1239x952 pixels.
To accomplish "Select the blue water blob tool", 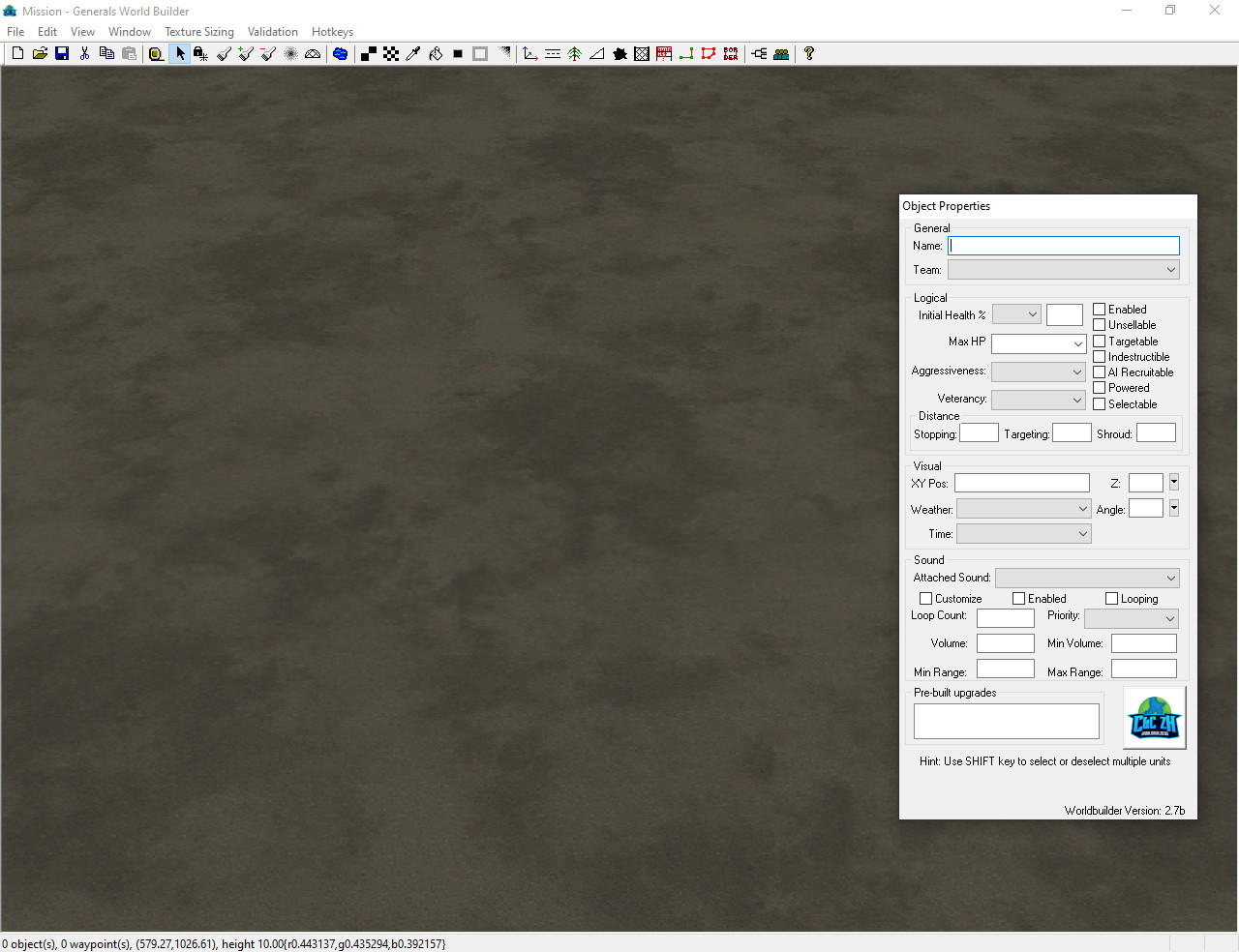I will 340,54.
